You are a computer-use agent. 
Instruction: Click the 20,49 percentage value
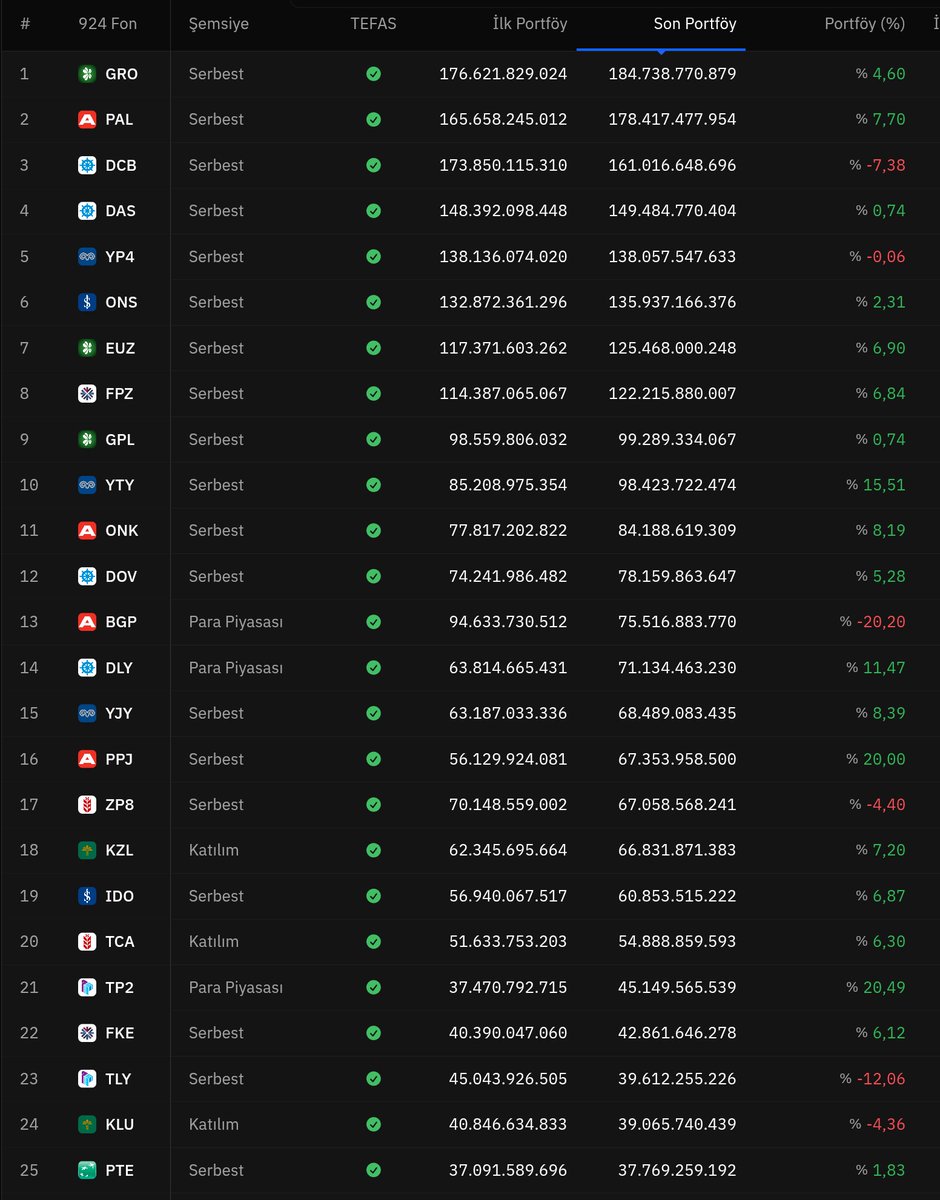pyautogui.click(x=884, y=987)
